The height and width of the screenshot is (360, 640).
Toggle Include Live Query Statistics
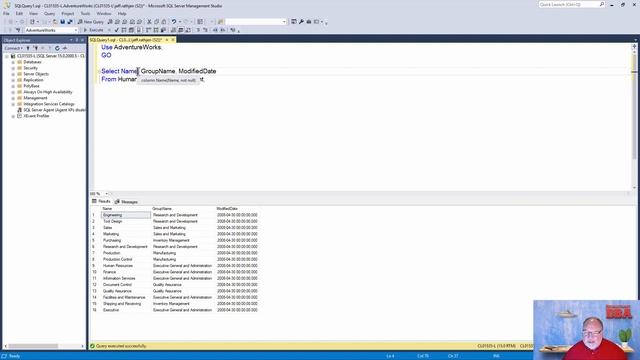click(156, 30)
